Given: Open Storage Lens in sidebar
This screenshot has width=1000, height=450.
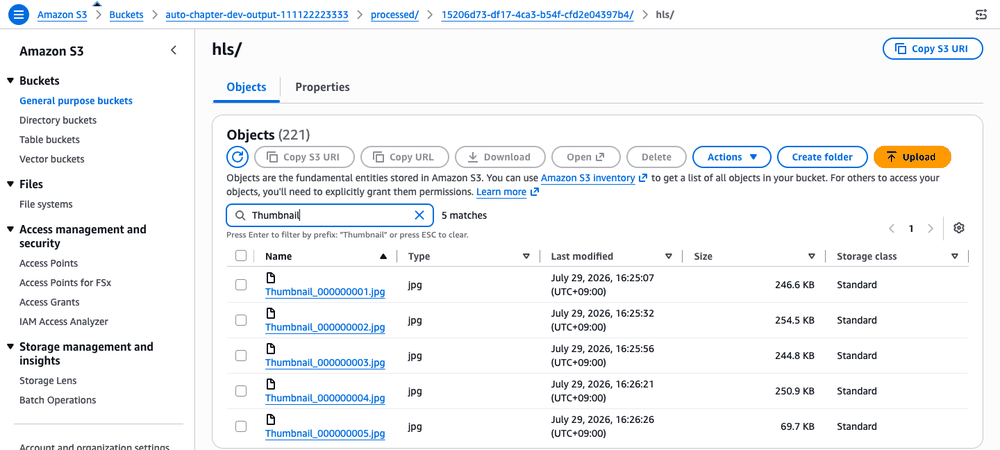Looking at the screenshot, I should click(x=48, y=381).
